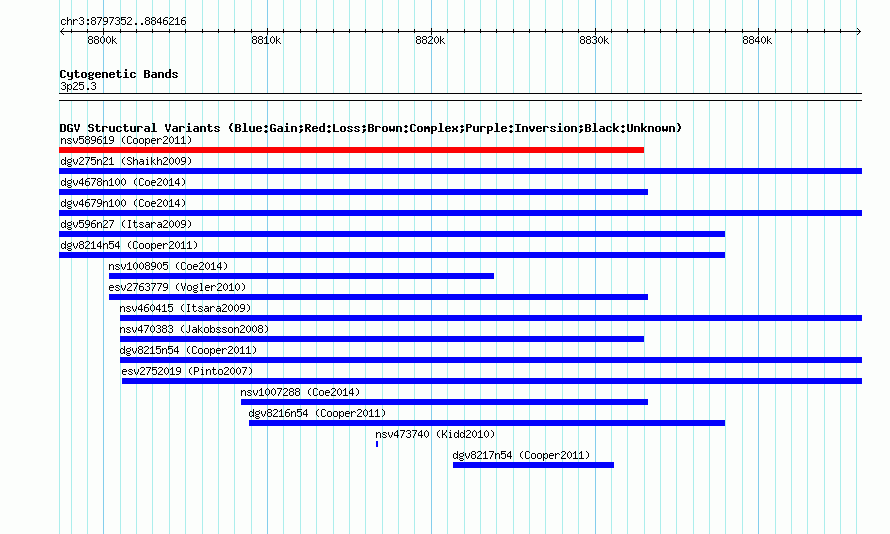
Task: Open nsv1008905 (Coe2014) label
Action: pyautogui.click(x=168, y=266)
